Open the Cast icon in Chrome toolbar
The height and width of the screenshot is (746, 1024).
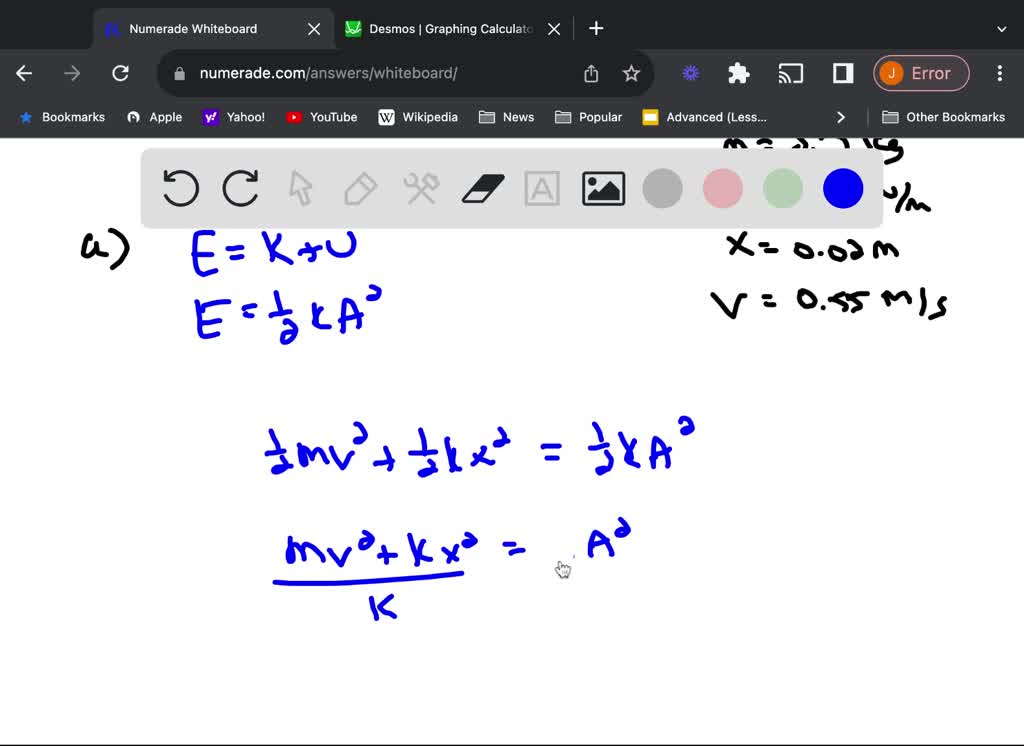tap(791, 73)
